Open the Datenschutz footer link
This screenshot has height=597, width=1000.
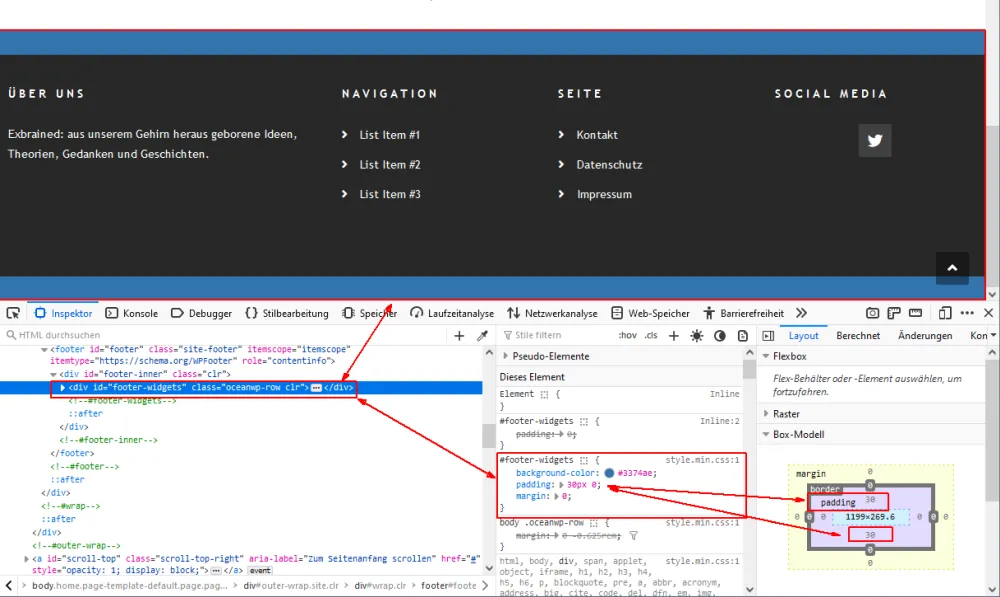(x=609, y=165)
